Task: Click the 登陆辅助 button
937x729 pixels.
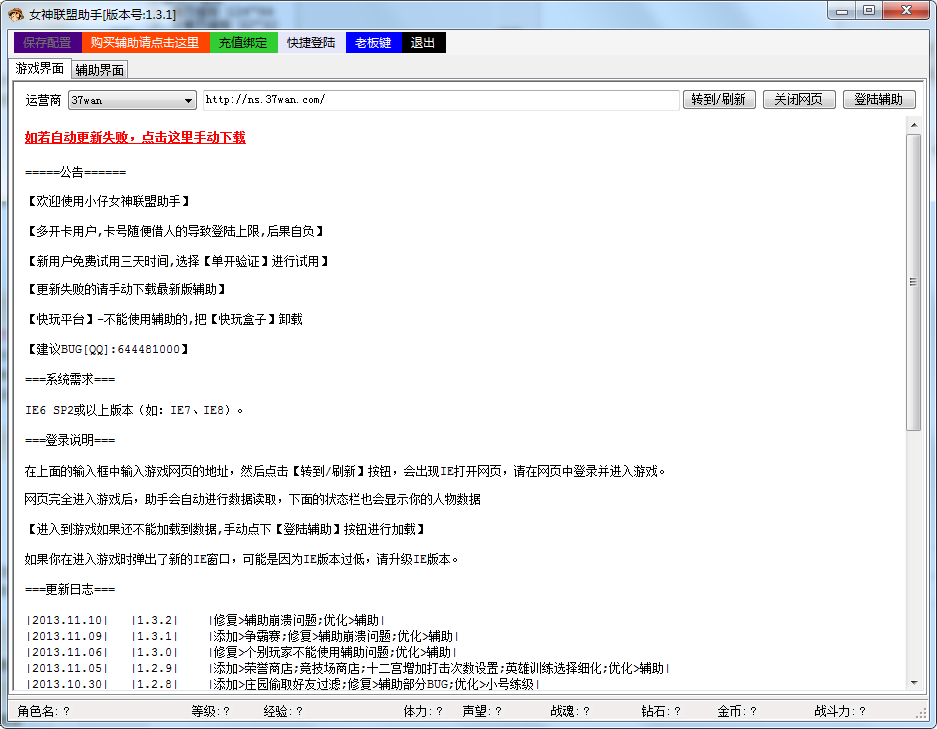Action: click(x=879, y=99)
